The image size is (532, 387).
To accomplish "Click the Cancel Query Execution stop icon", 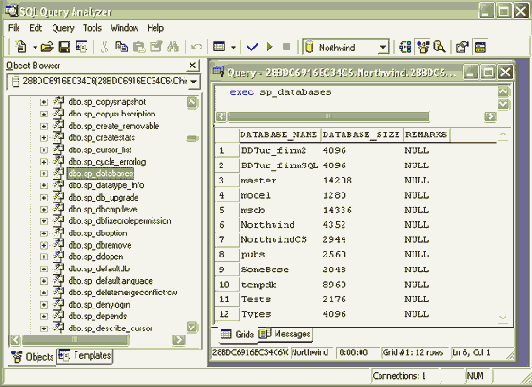I will tap(287, 46).
